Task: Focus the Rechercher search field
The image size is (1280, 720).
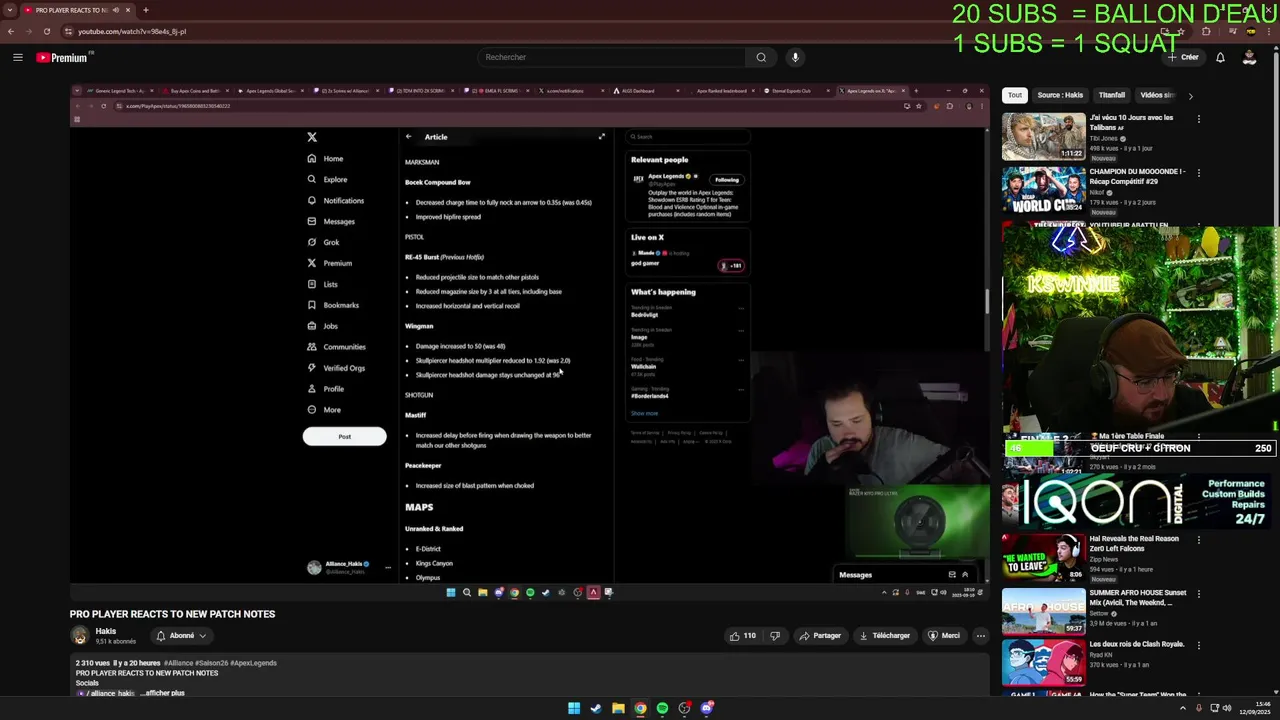Action: coord(611,57)
